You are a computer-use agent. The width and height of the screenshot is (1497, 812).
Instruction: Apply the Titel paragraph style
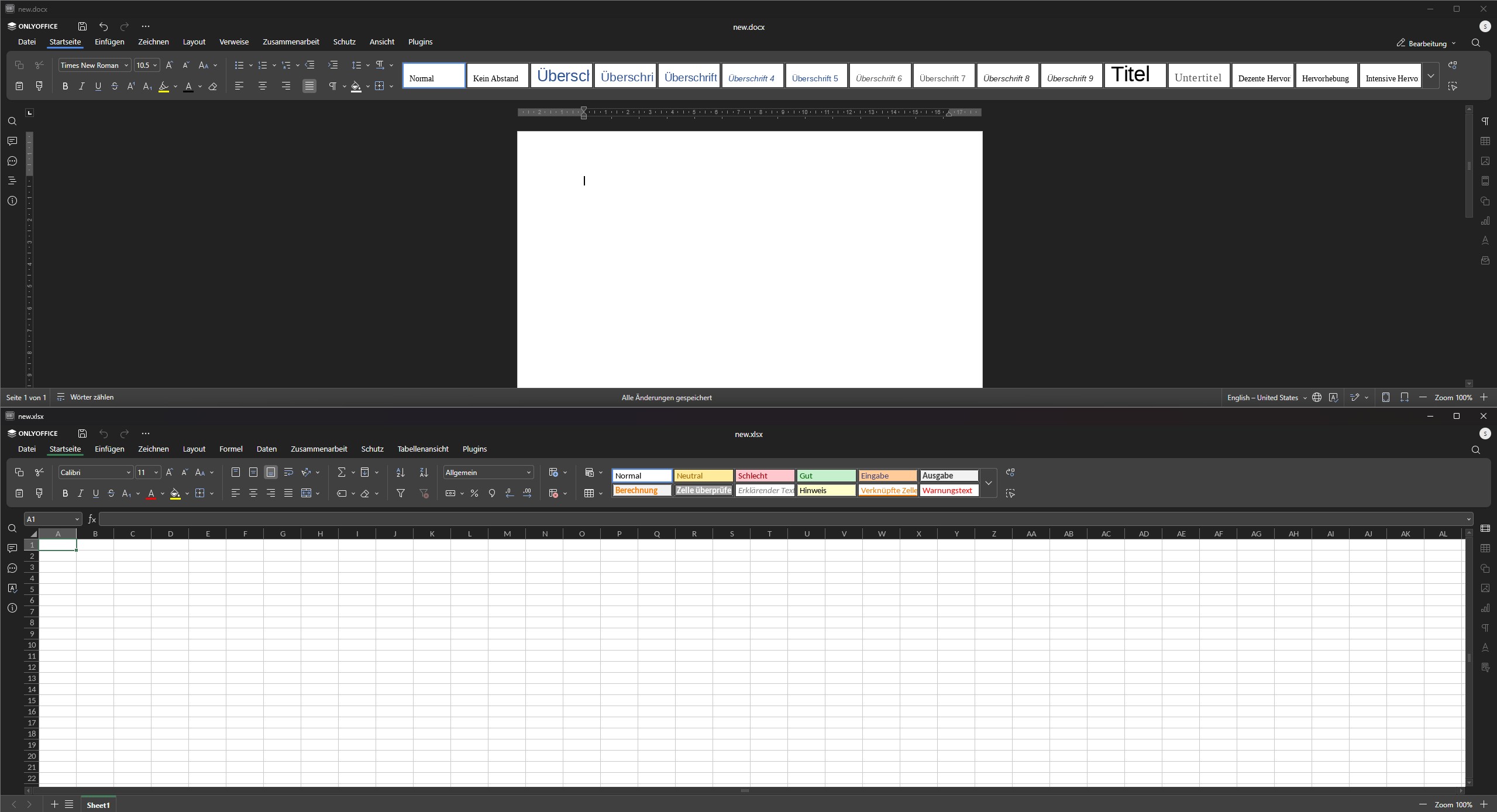[x=1134, y=75]
